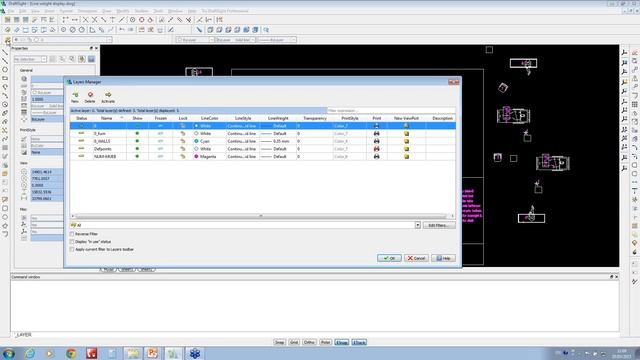Confirm with the OK button
This screenshot has height=360, width=640.
(x=389, y=258)
